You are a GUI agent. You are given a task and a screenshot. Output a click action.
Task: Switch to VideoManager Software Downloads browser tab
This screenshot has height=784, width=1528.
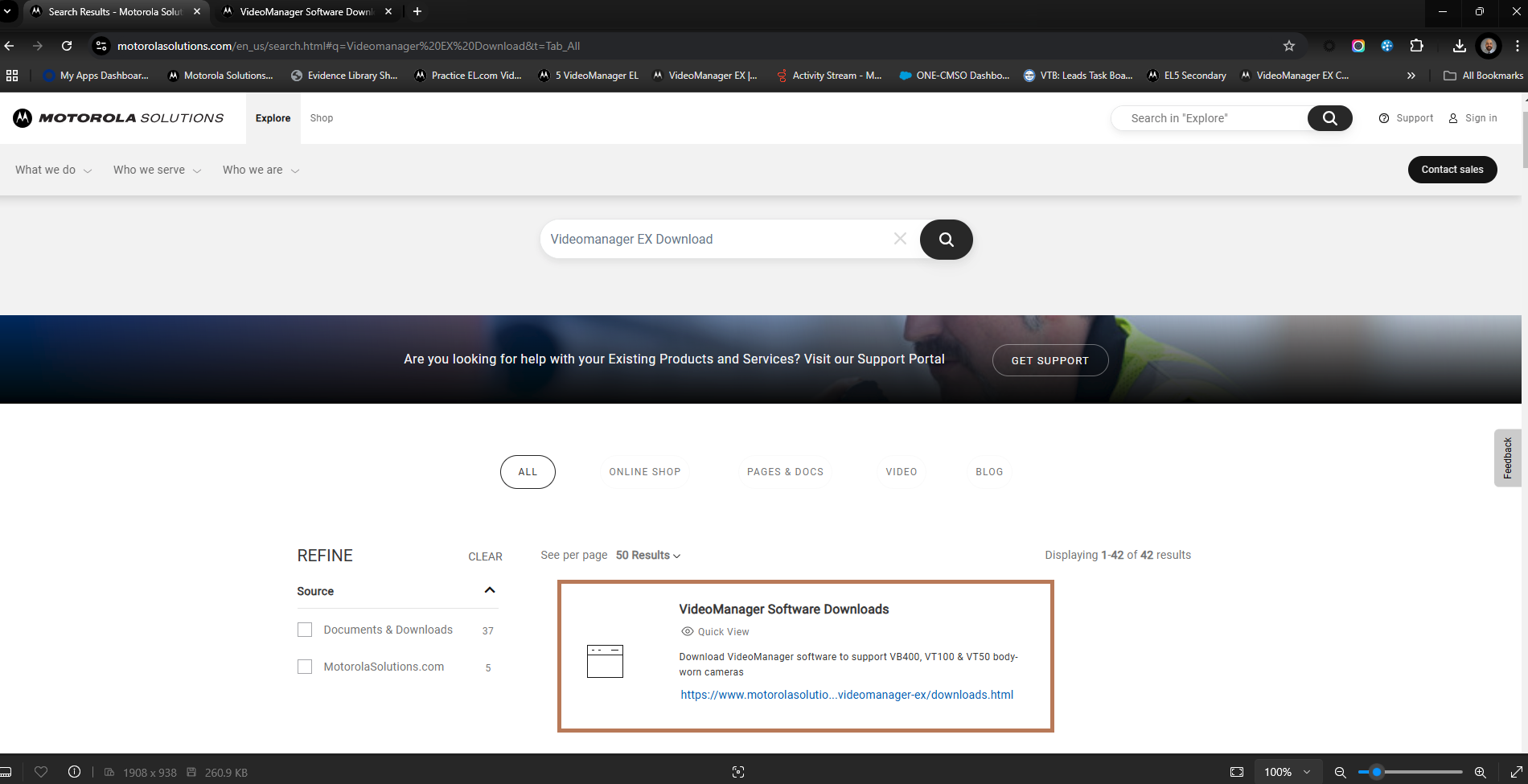(306, 11)
